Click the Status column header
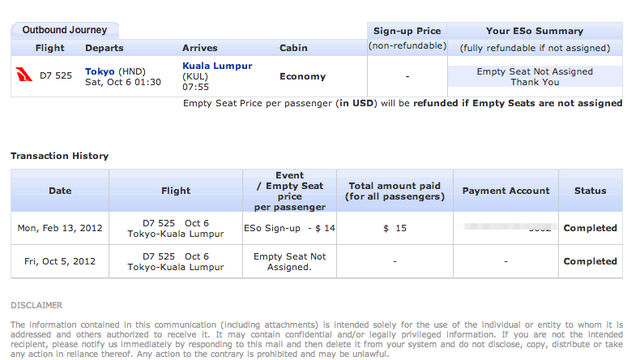The width and height of the screenshot is (640, 360). [590, 191]
